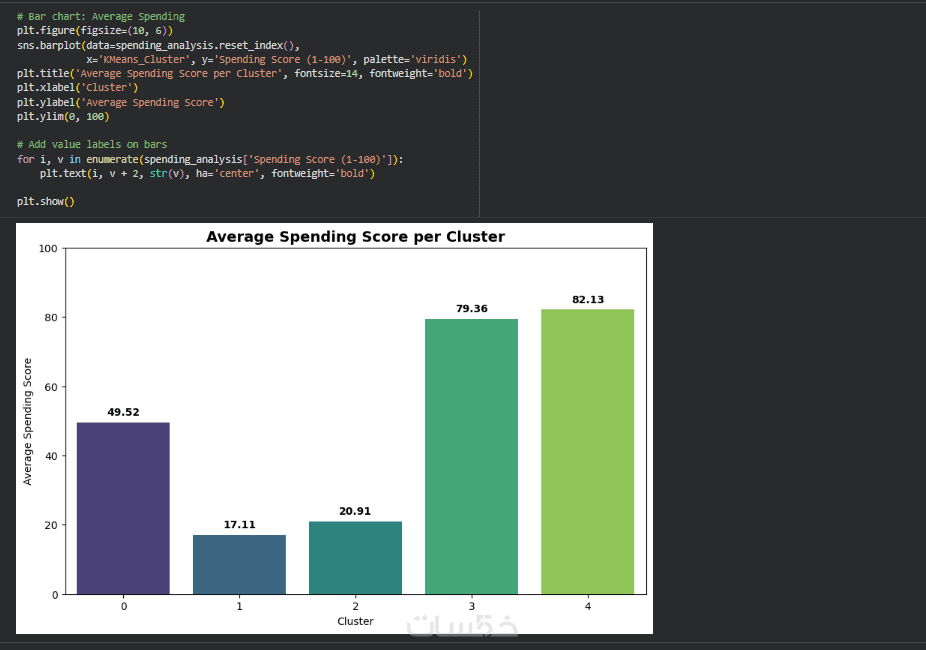Viewport: 926px width, 650px height.
Task: Place cursor in the sns.barplot code line
Action: coord(158,45)
